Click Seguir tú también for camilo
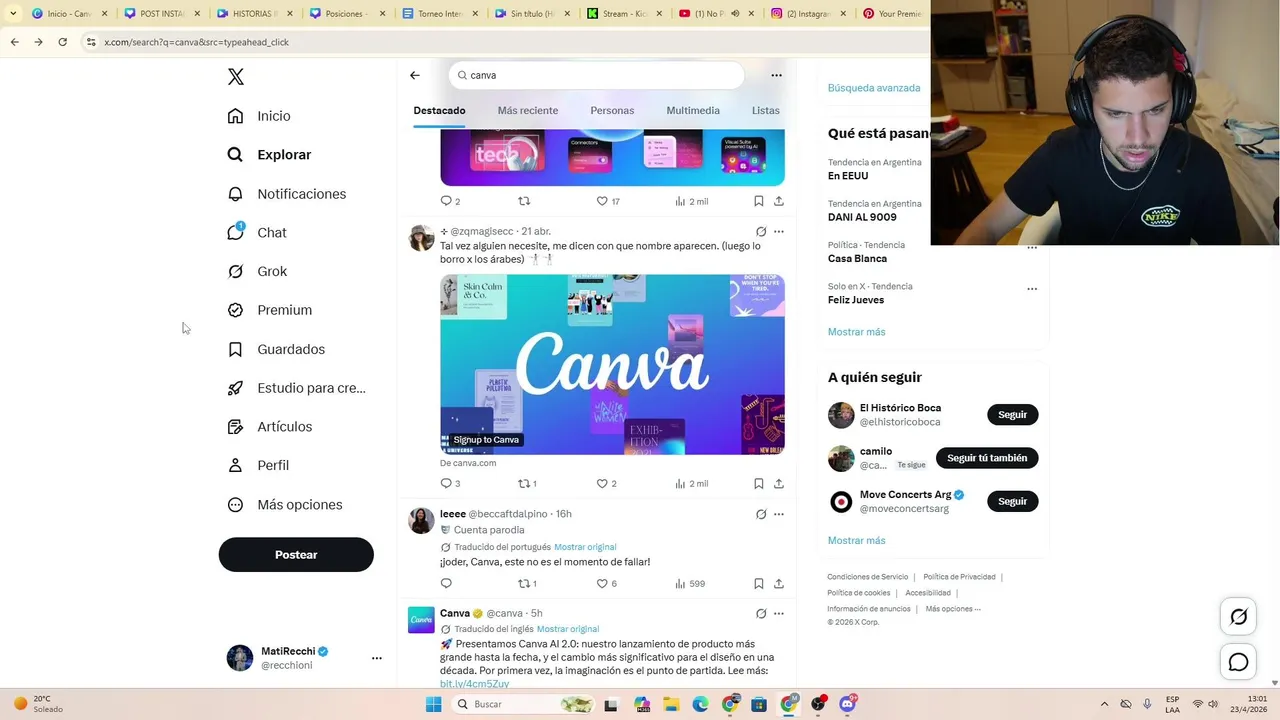Screen dimensions: 1280x720 [x=987, y=458]
